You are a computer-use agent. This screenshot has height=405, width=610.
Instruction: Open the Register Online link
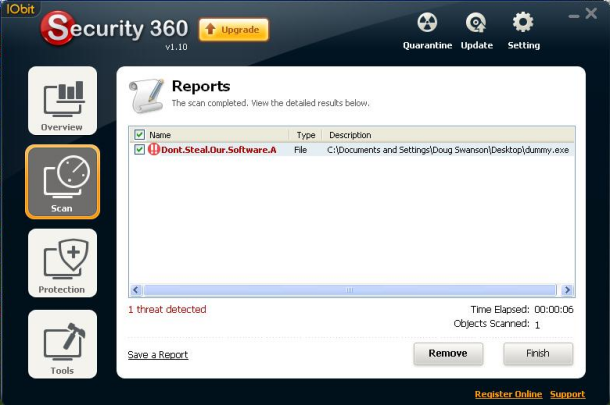508,394
